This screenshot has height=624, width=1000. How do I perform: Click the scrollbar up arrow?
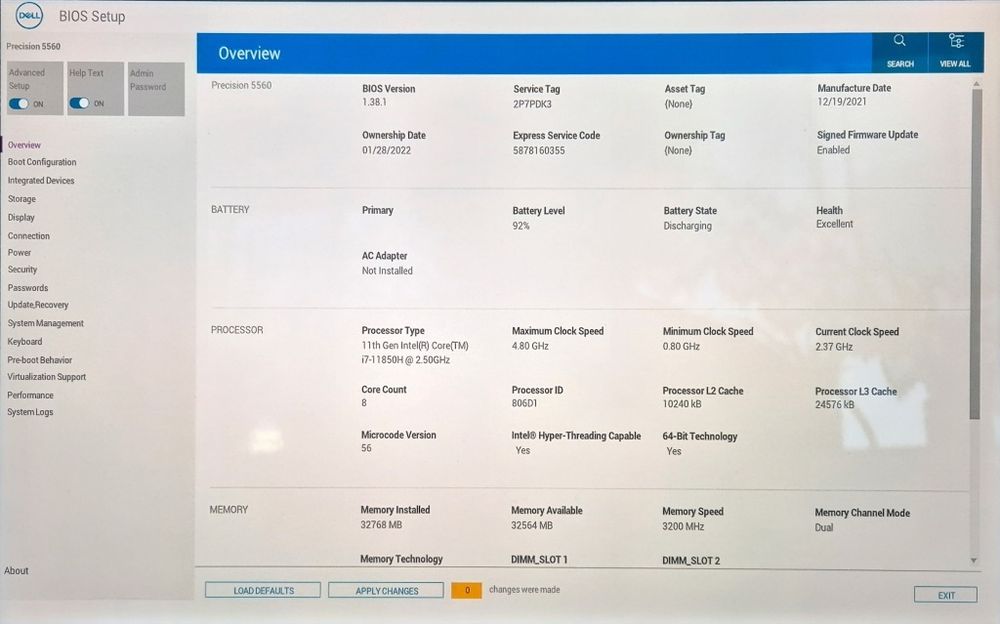tap(976, 84)
